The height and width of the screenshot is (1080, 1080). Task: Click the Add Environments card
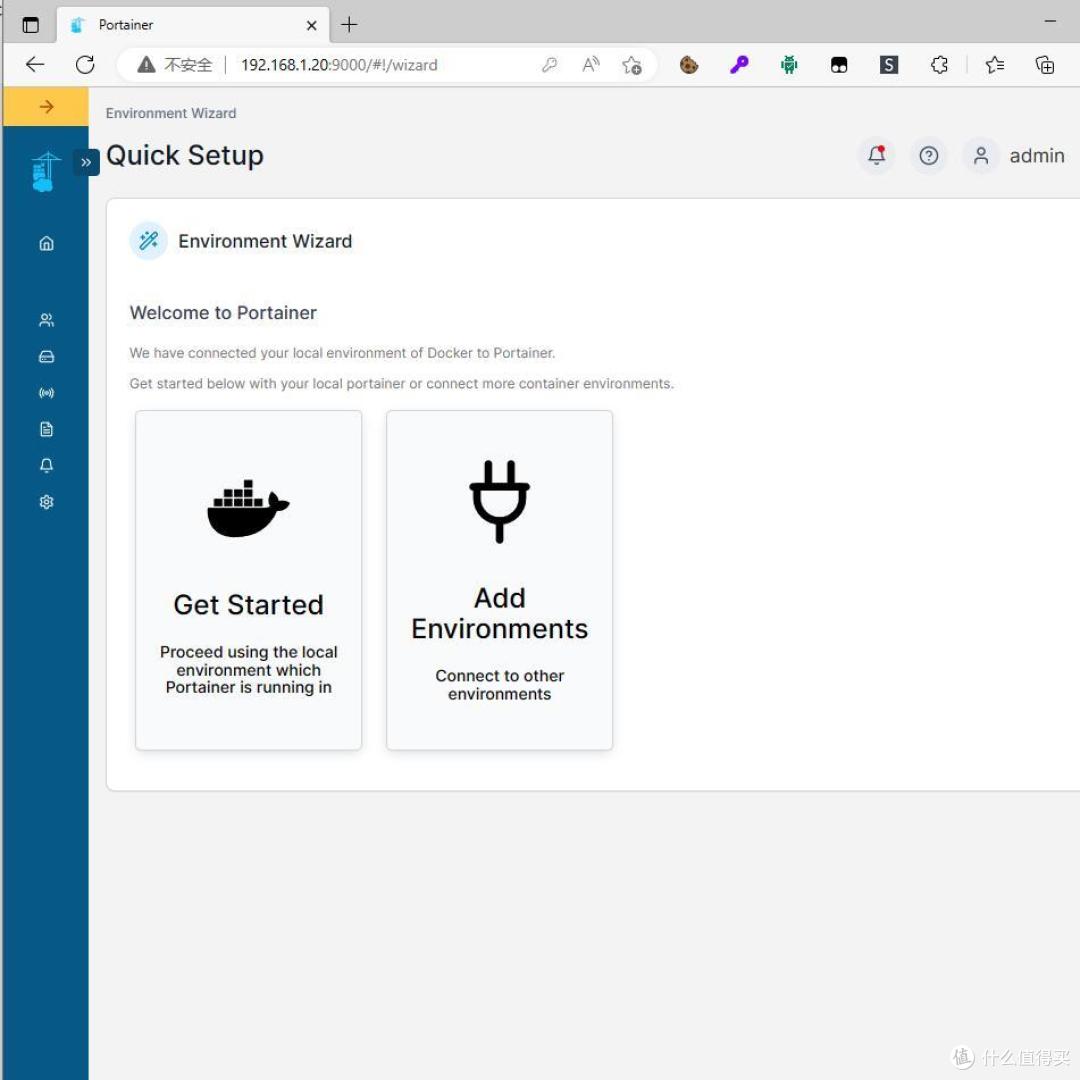pyautogui.click(x=499, y=580)
